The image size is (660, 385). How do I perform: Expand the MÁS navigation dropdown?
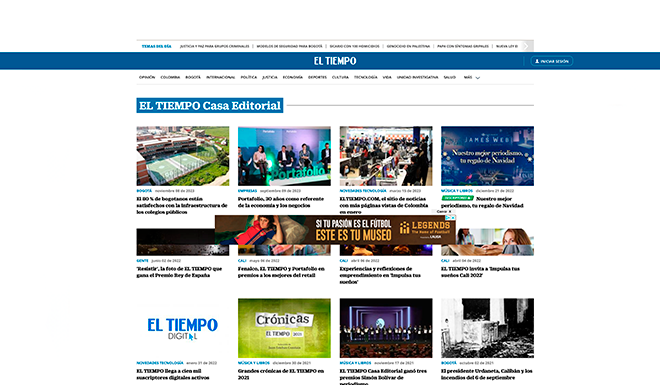pyautogui.click(x=471, y=77)
